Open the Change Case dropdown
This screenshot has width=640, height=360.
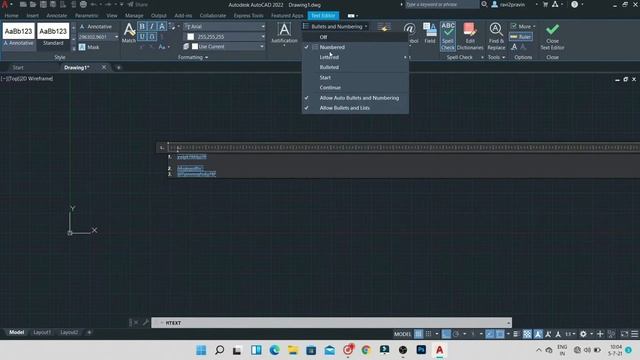pyautogui.click(x=164, y=47)
